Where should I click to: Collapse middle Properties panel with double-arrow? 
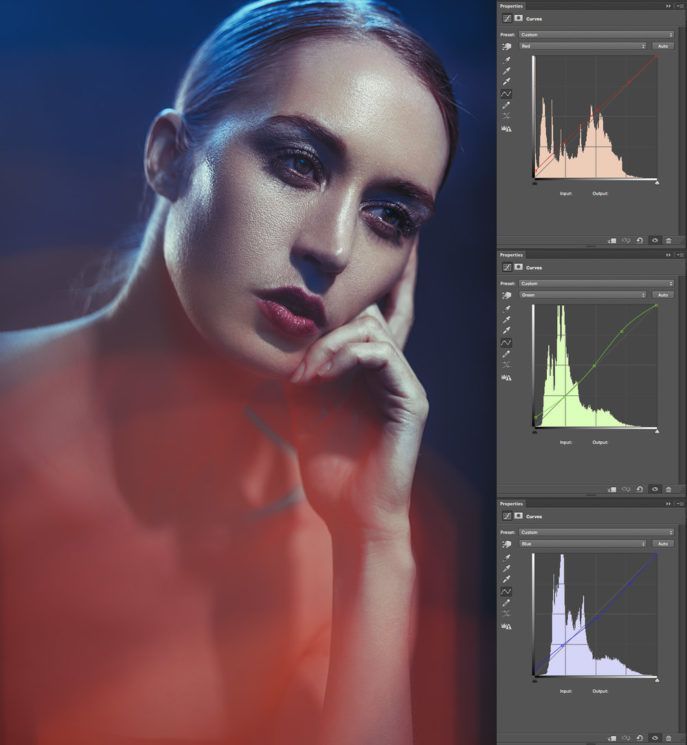668,255
